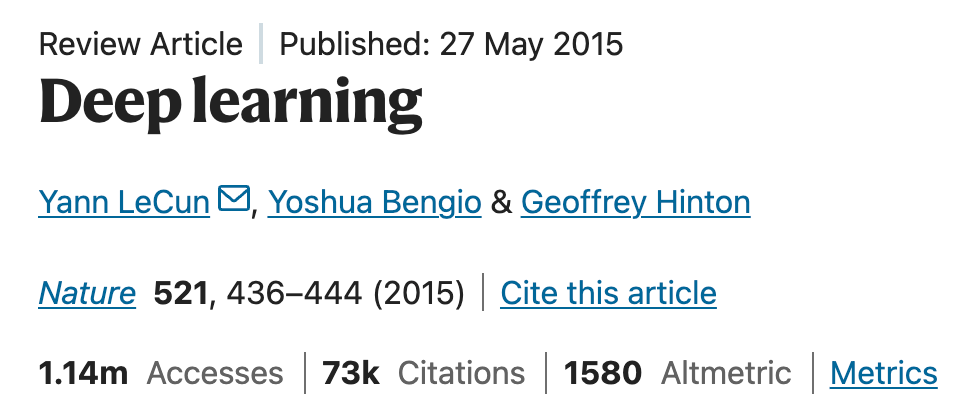Click the Deep learning article title
This screenshot has width=972, height=418.
pyautogui.click(x=231, y=102)
